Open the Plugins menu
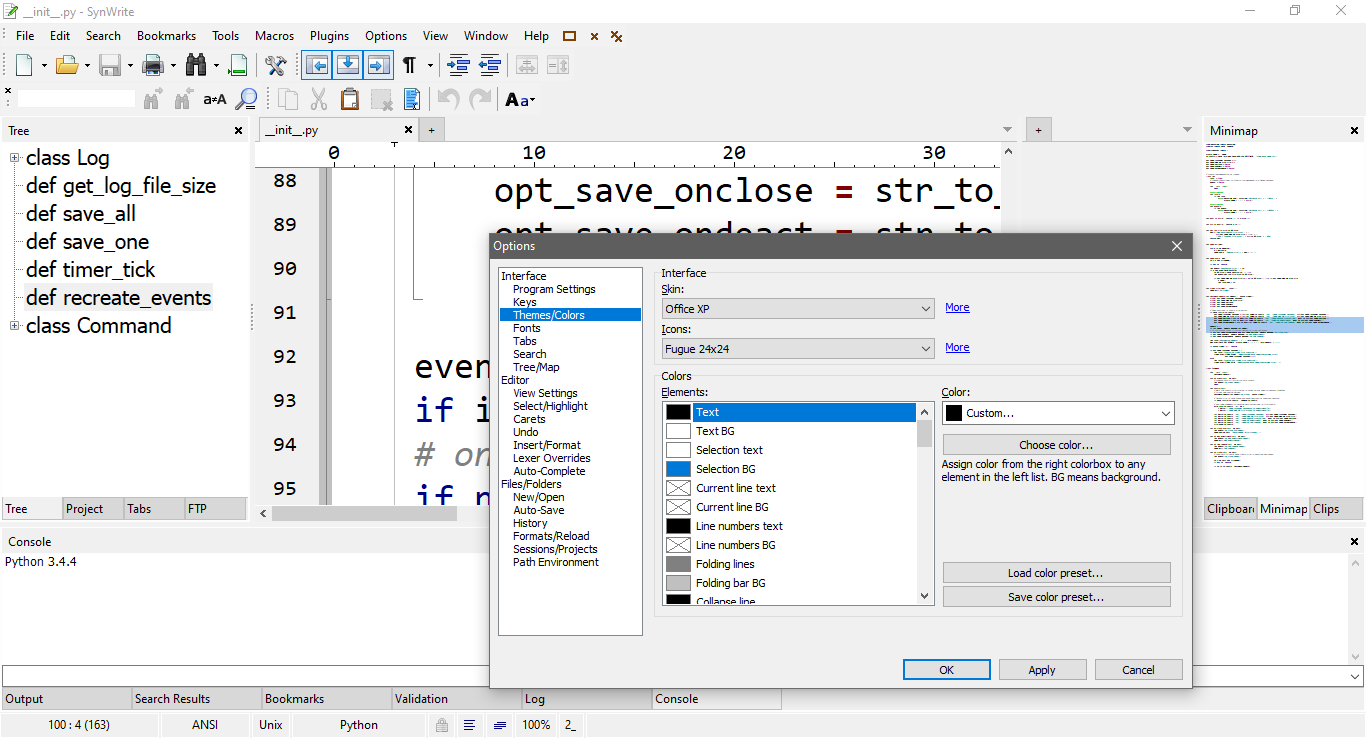 tap(329, 35)
